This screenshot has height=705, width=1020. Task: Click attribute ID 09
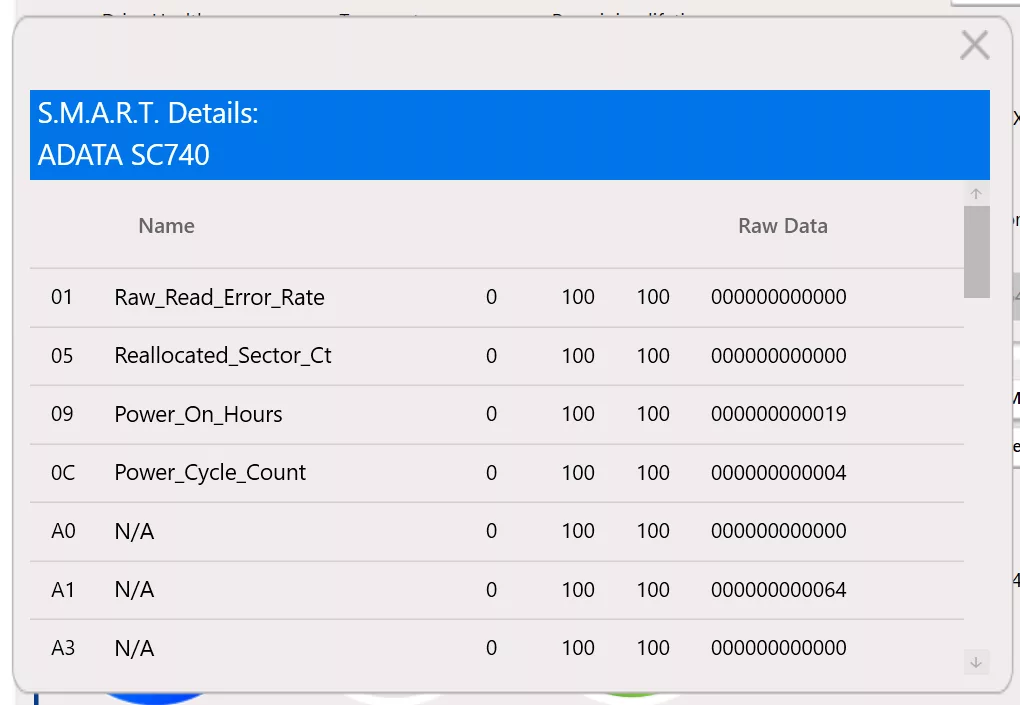(62, 414)
